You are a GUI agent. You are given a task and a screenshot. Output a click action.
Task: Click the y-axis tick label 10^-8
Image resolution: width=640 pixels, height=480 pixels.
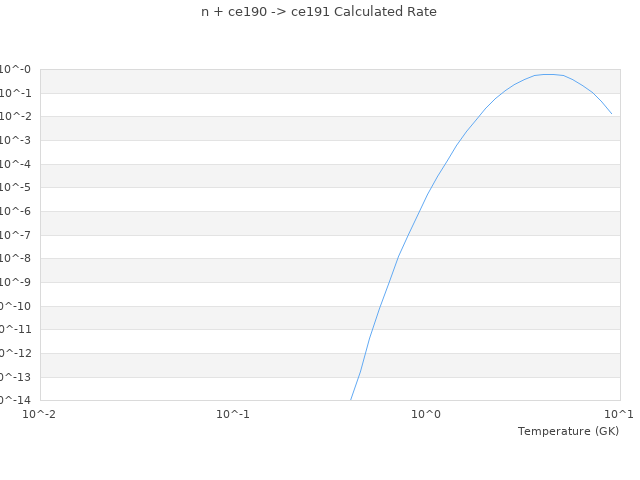click(16, 259)
